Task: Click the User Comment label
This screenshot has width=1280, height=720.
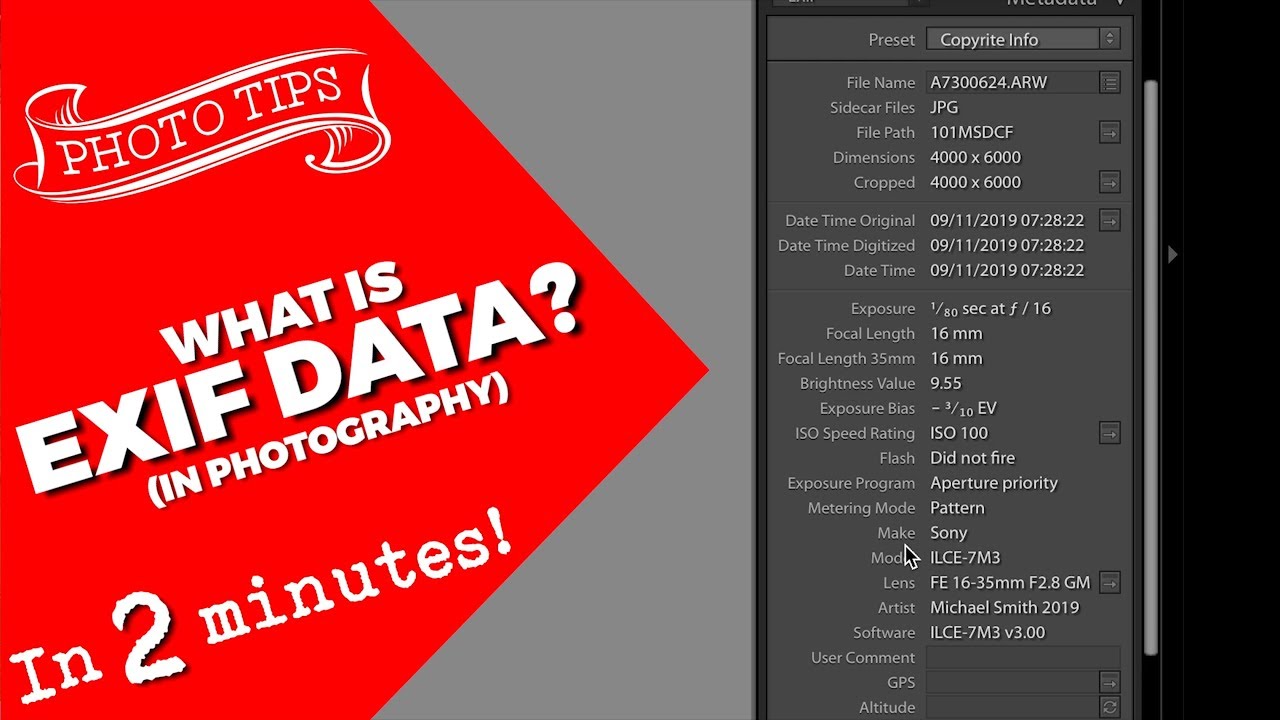Action: [x=862, y=657]
